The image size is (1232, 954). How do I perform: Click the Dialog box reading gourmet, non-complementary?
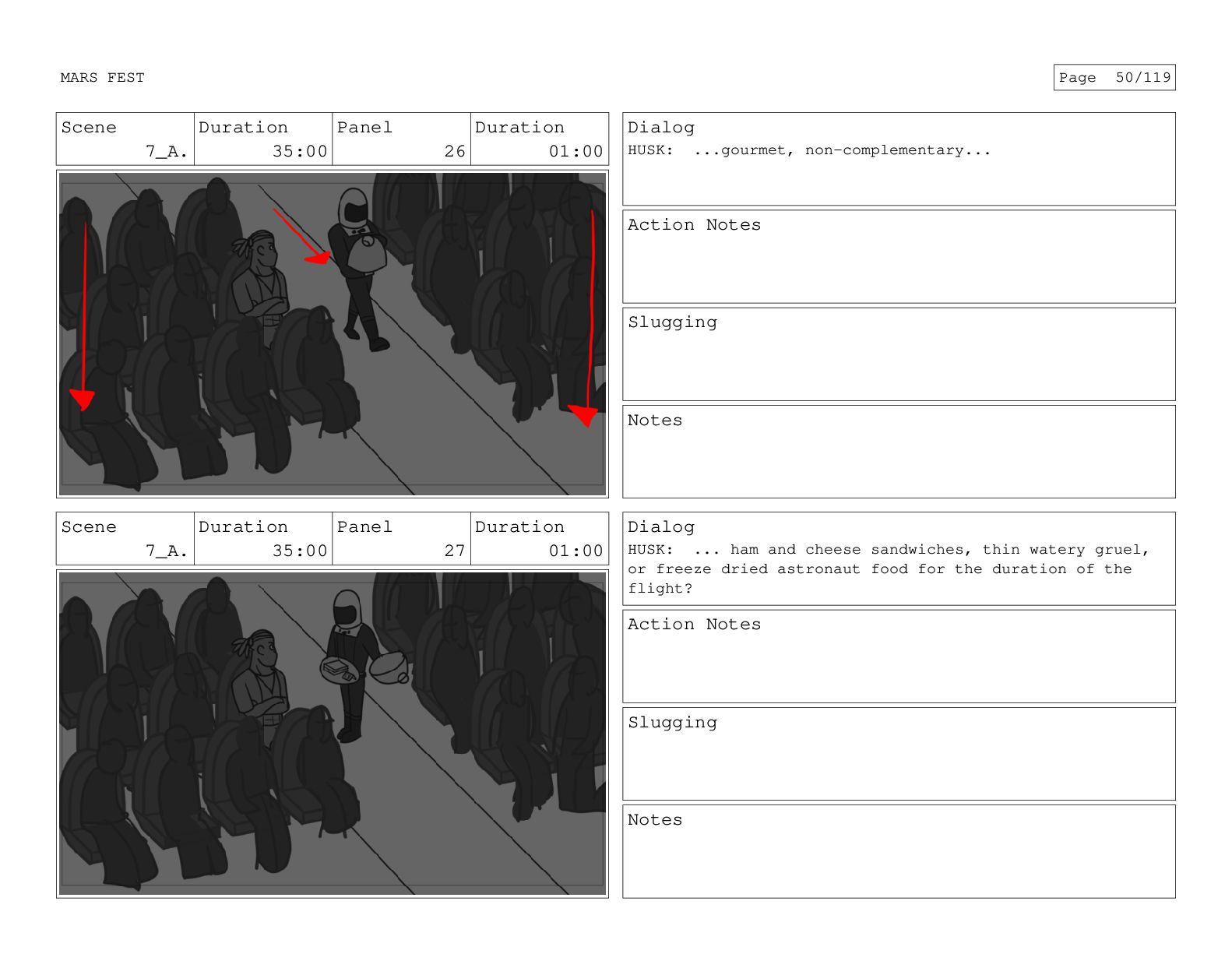click(x=899, y=159)
